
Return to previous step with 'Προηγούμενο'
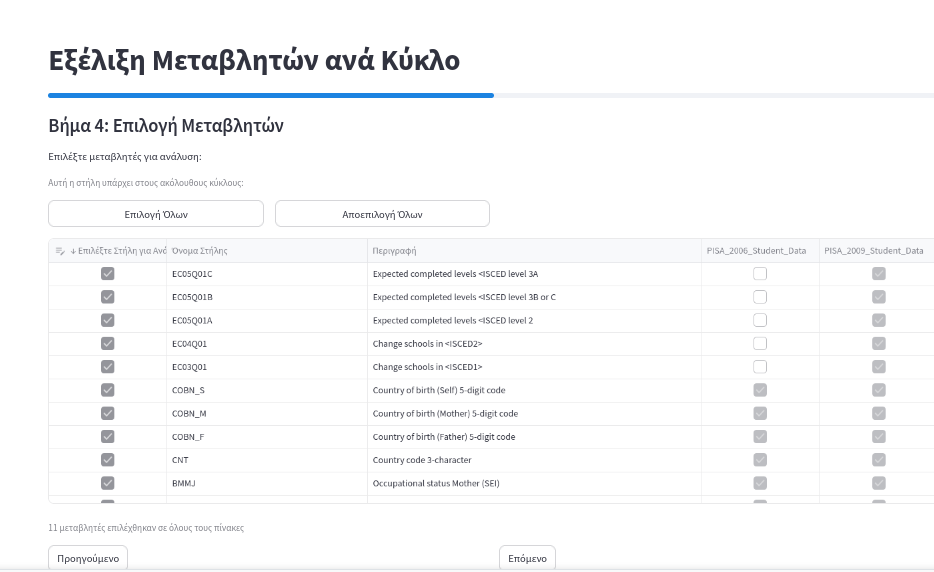[88, 558]
